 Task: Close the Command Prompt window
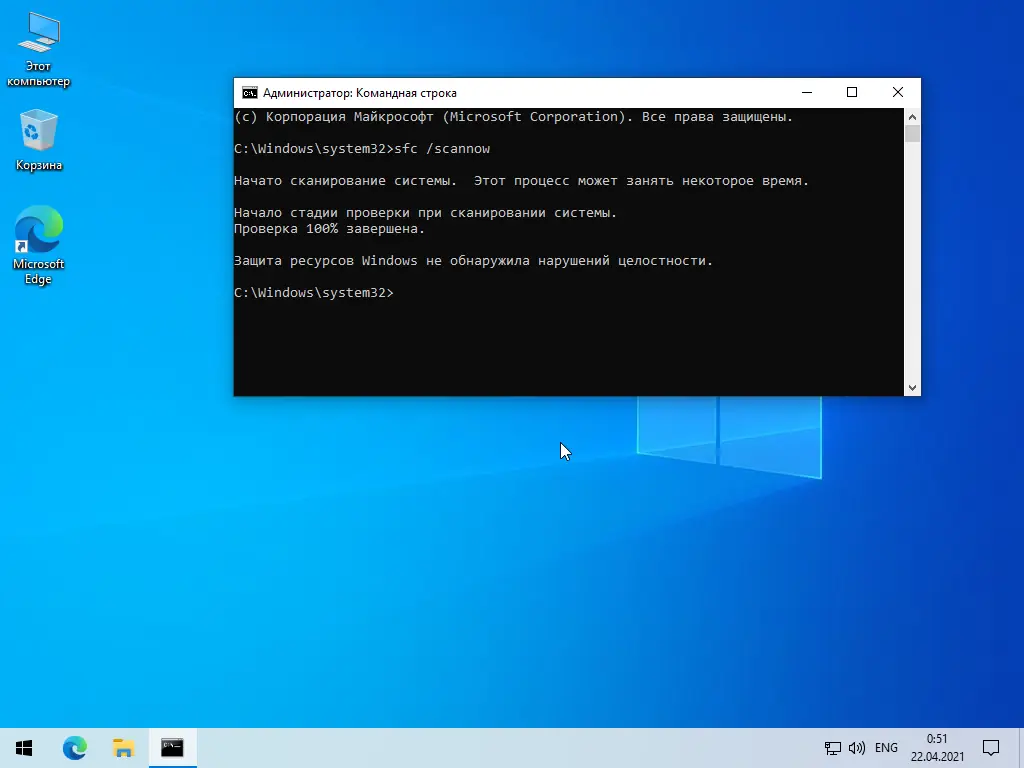(x=898, y=93)
